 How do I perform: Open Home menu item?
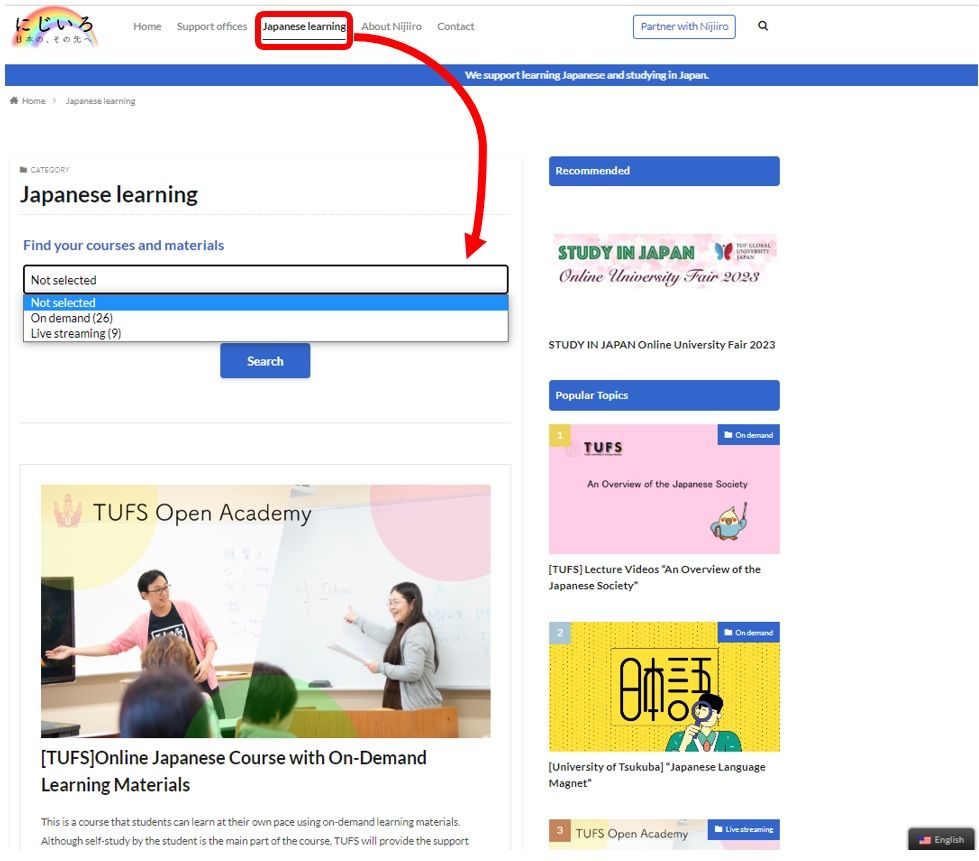coord(147,26)
